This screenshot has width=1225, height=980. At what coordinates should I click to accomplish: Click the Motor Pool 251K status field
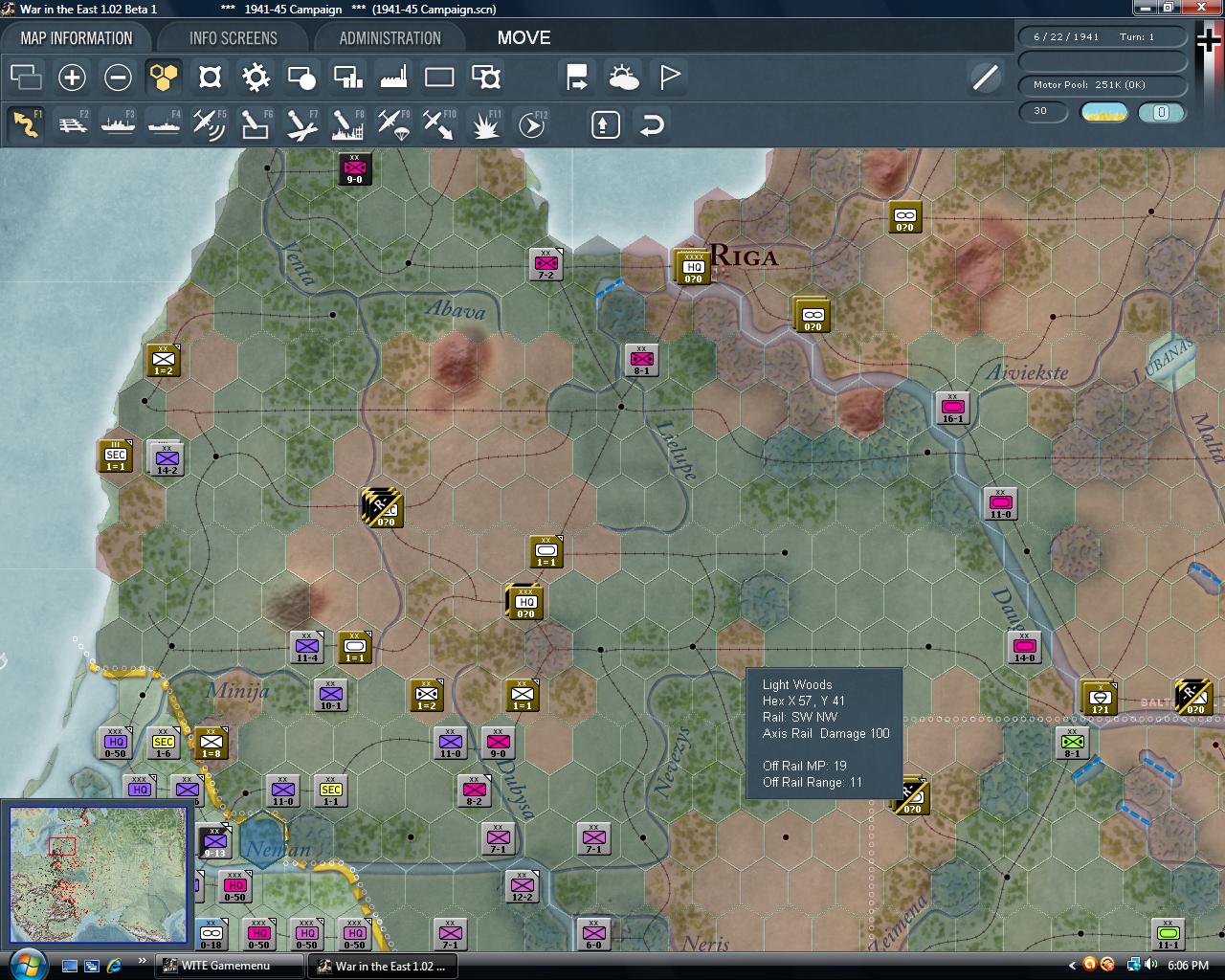(1102, 84)
